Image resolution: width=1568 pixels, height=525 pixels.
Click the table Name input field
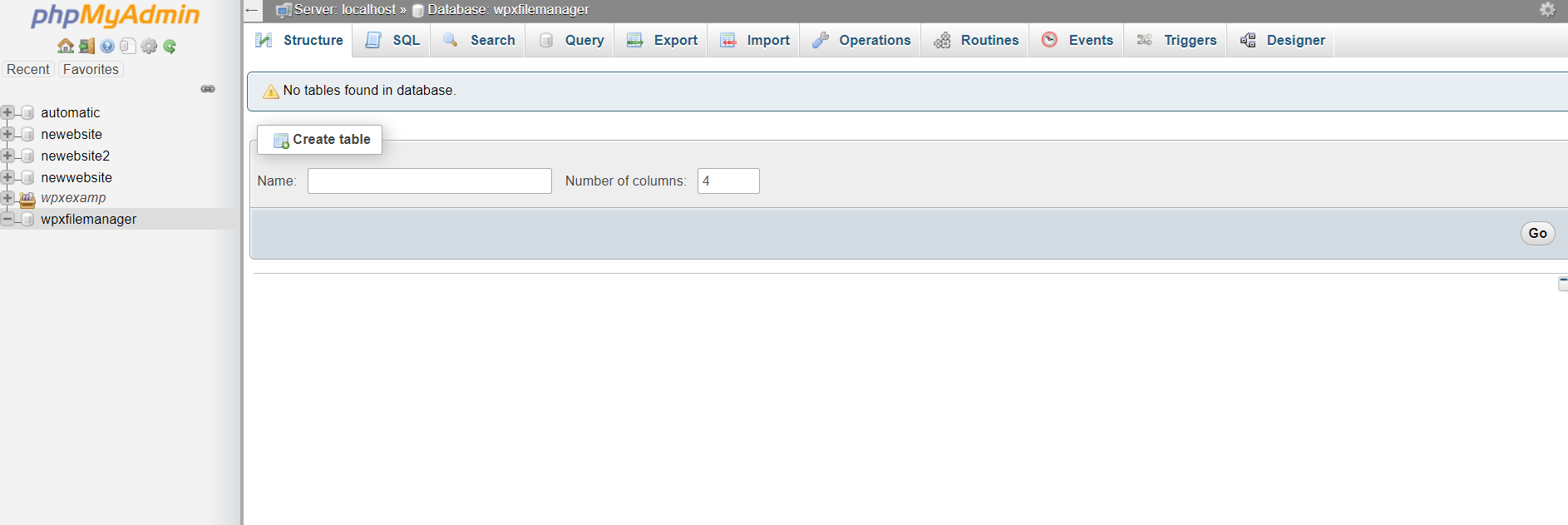click(x=429, y=181)
